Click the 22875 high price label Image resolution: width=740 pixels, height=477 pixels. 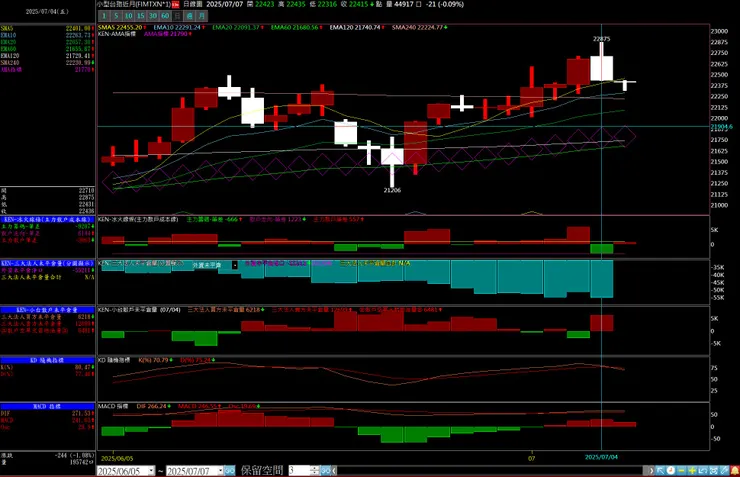tap(601, 39)
